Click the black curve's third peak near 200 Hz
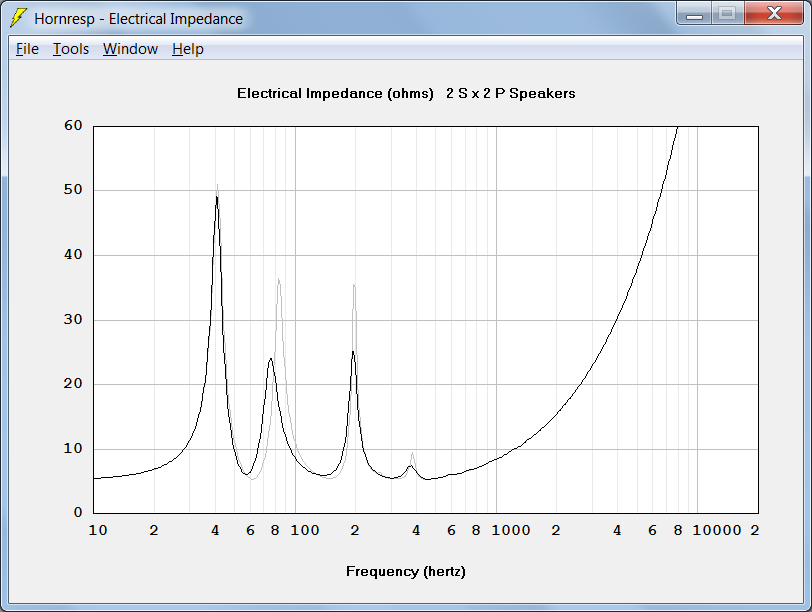 pos(353,352)
